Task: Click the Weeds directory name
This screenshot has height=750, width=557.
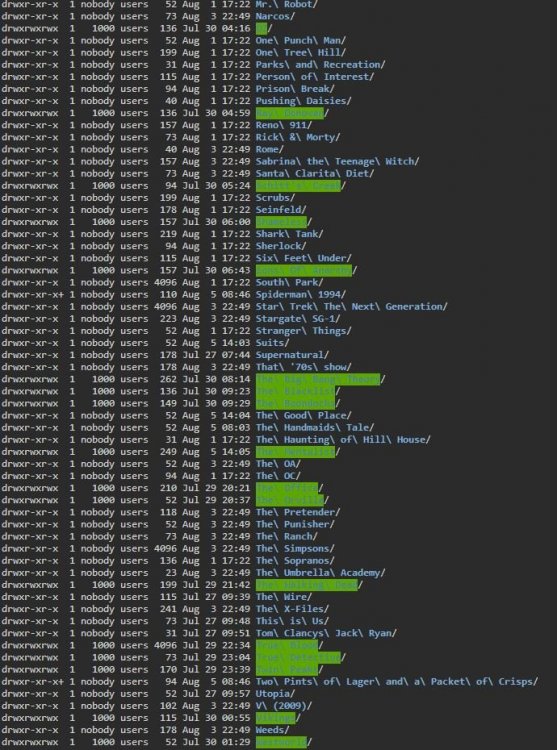Action: pyautogui.click(x=272, y=730)
